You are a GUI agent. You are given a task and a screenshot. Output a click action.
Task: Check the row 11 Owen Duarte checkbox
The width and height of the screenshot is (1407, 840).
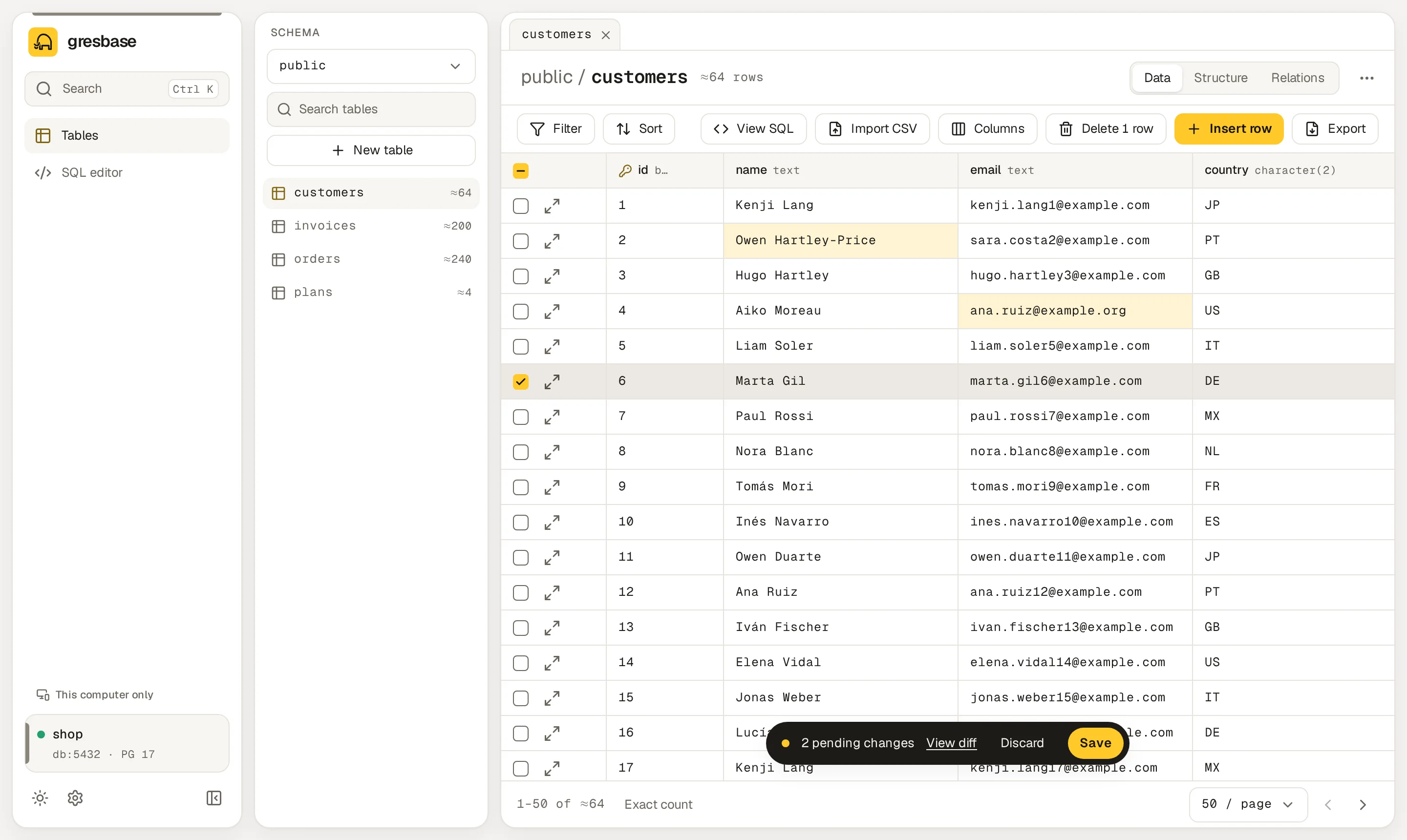521,558
